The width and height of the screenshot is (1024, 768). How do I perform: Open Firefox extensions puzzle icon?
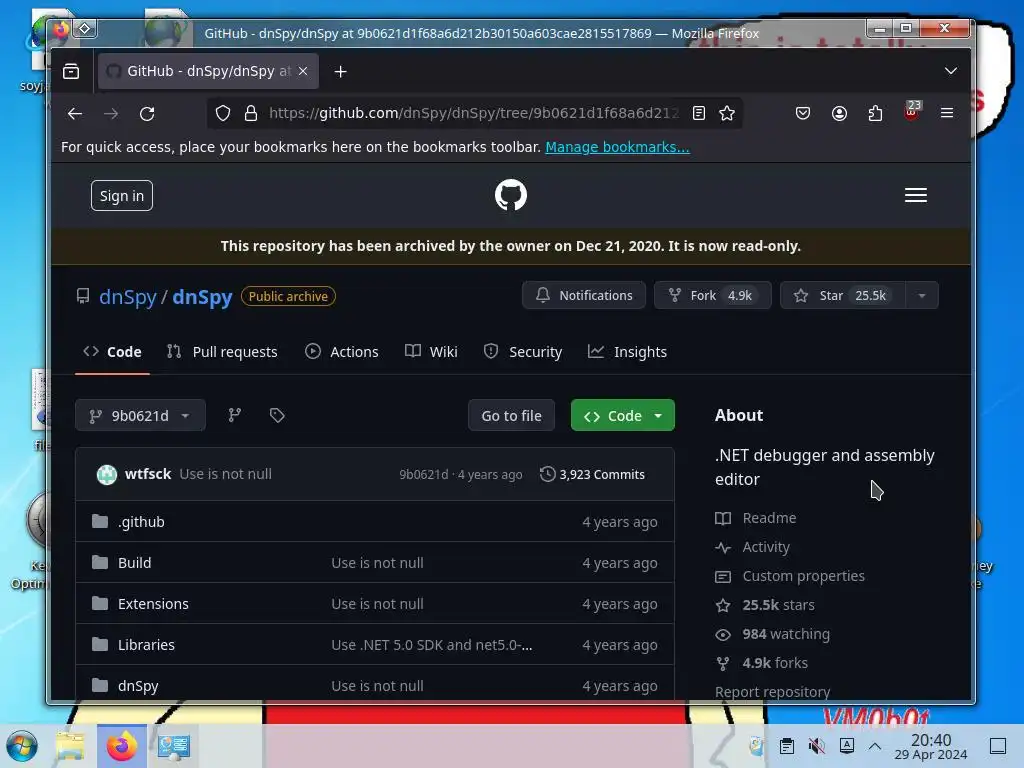875,114
